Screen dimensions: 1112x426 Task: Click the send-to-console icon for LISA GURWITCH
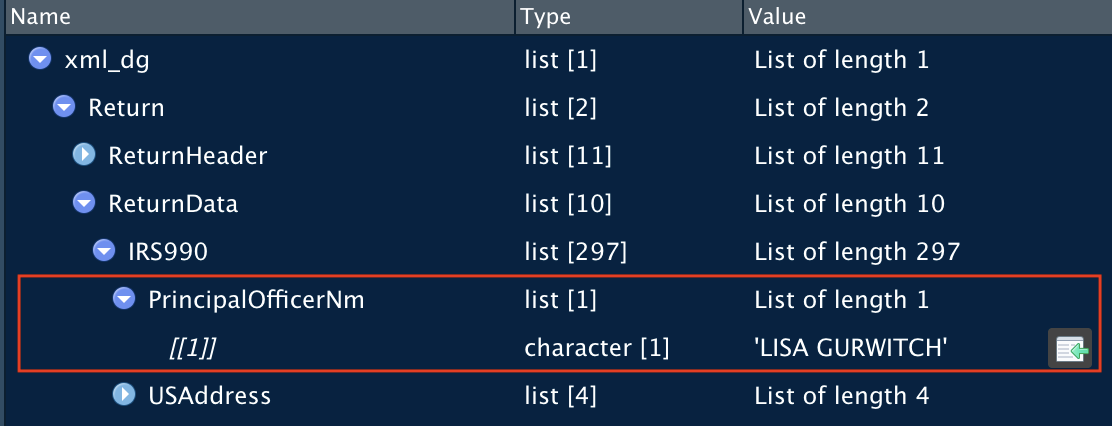point(1069,348)
